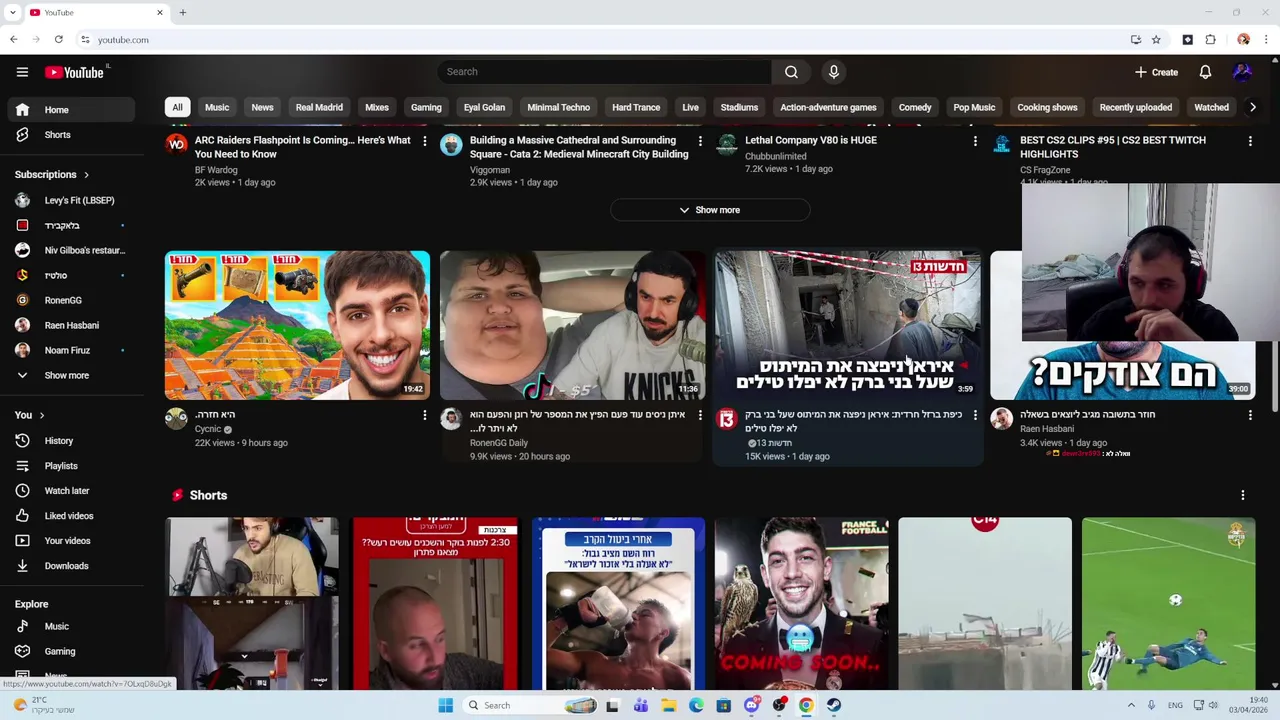The image size is (1280, 720).
Task: Select the Real Madrid filter chip
Action: pos(319,107)
